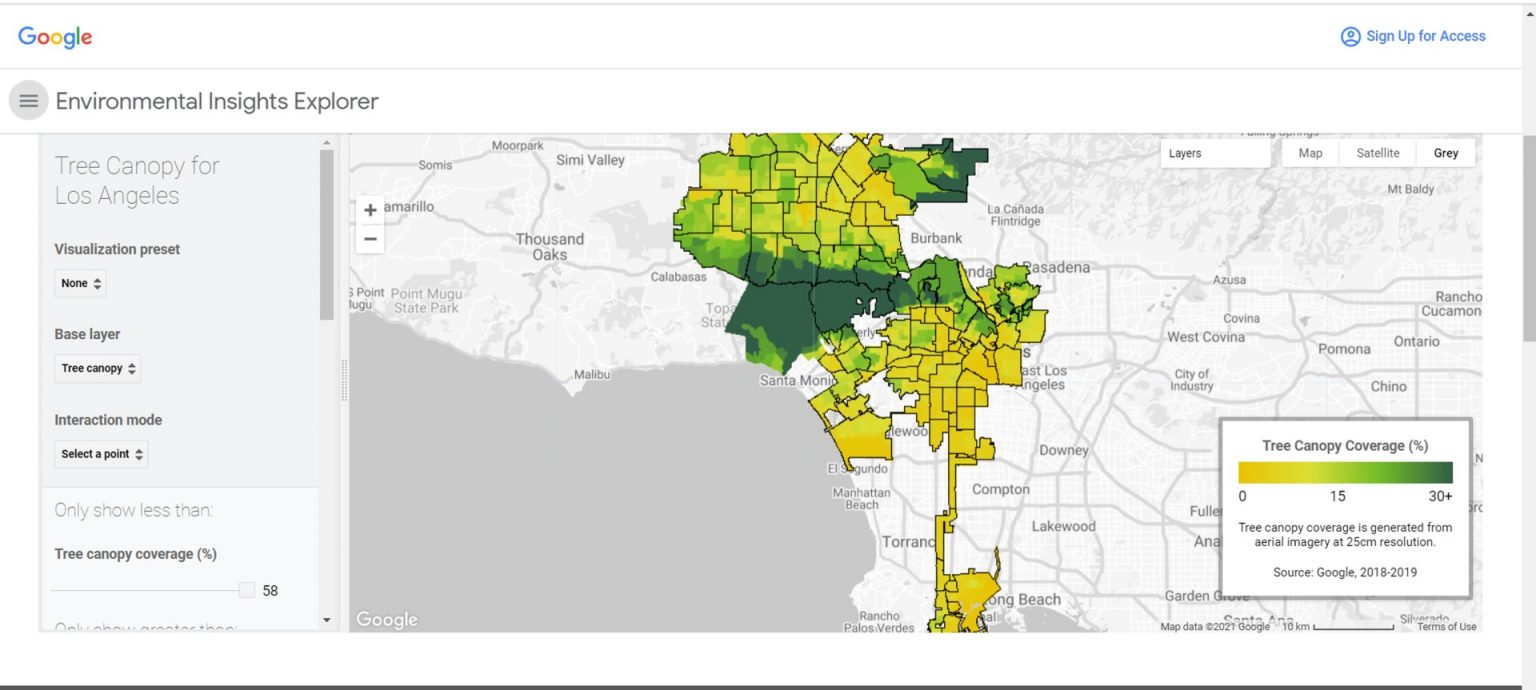The height and width of the screenshot is (690, 1536).
Task: Zoom in on the map
Action: 370,210
